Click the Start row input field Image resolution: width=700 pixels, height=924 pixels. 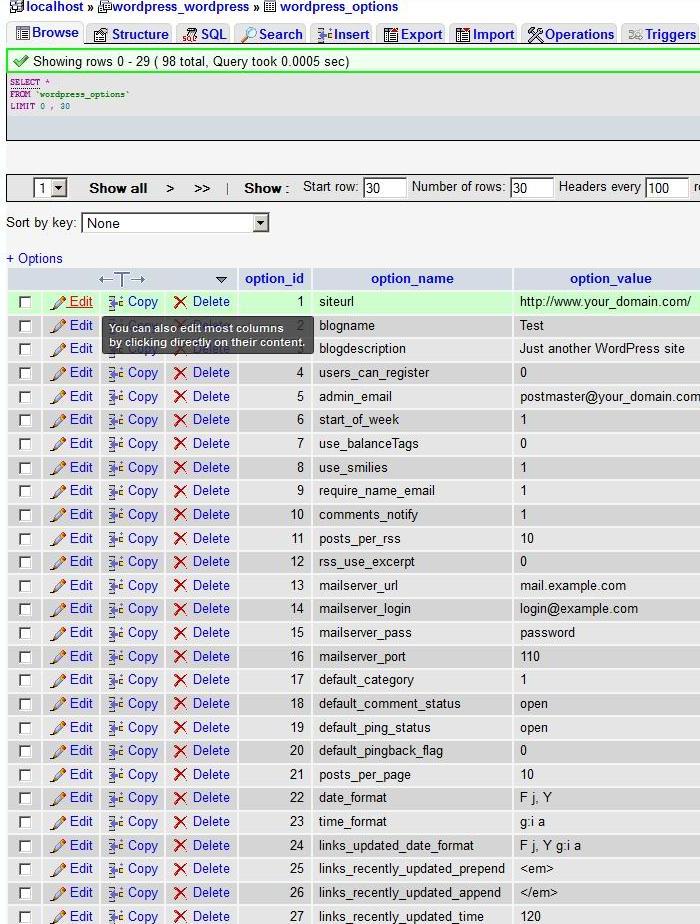384,188
